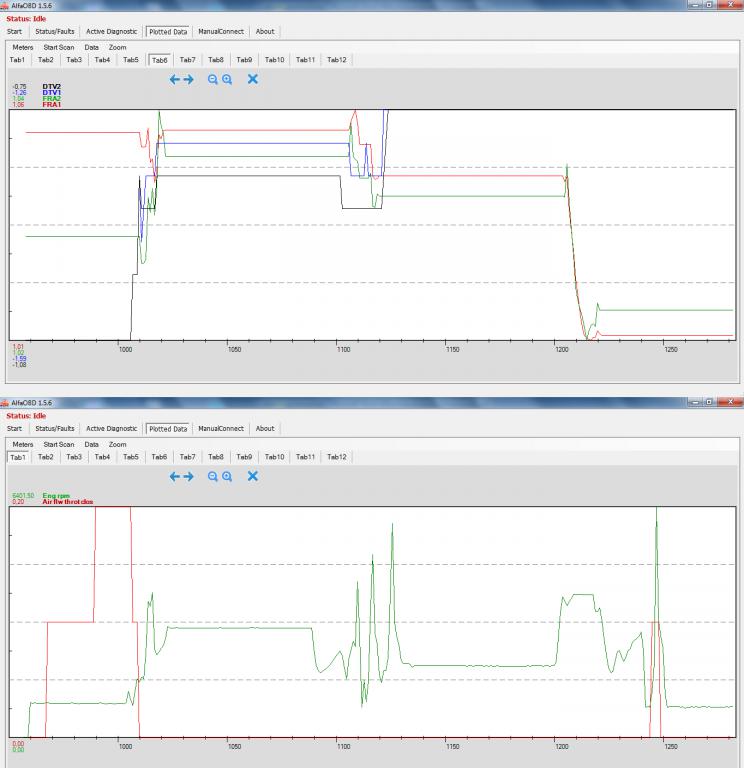
Task: Zoom out using magnifier above DTV/FRA graph
Action: 213,79
